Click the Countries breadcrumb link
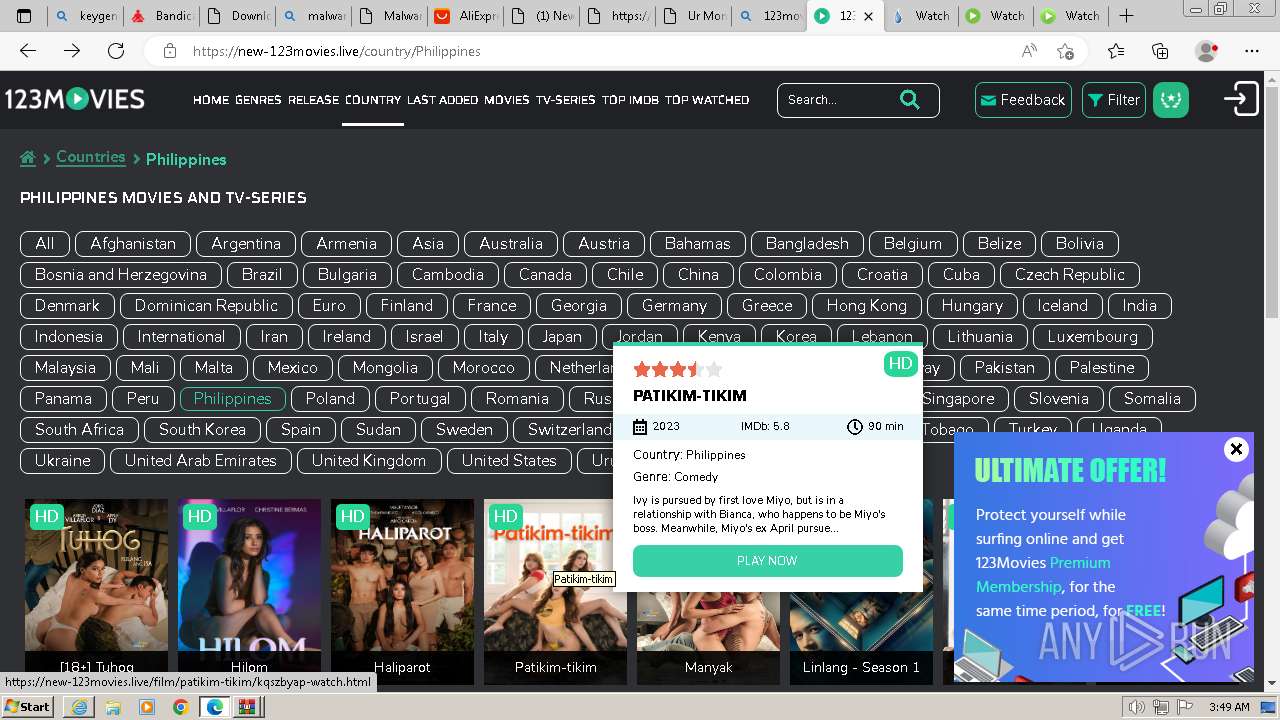Viewport: 1280px width, 720px height. [x=91, y=157]
